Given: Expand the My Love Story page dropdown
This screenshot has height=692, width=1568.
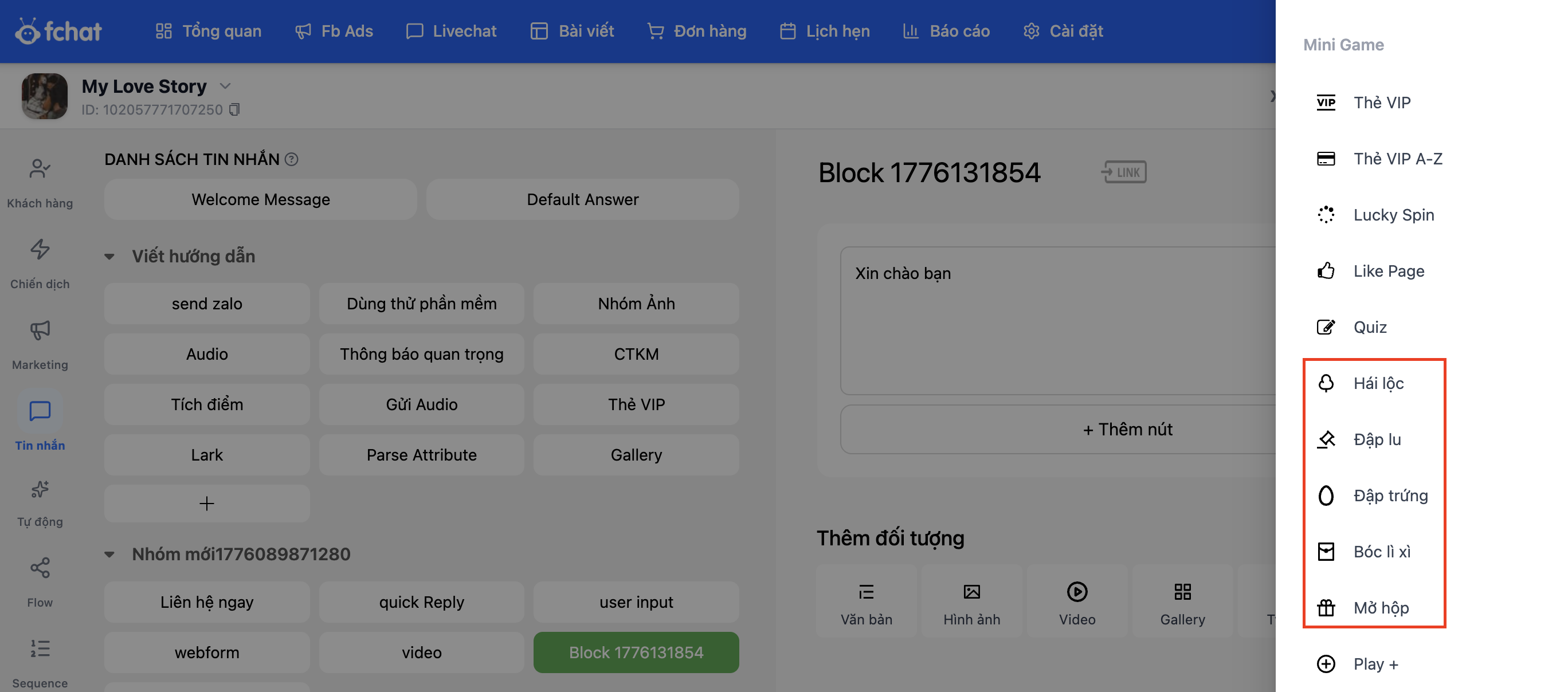Looking at the screenshot, I should click(225, 86).
